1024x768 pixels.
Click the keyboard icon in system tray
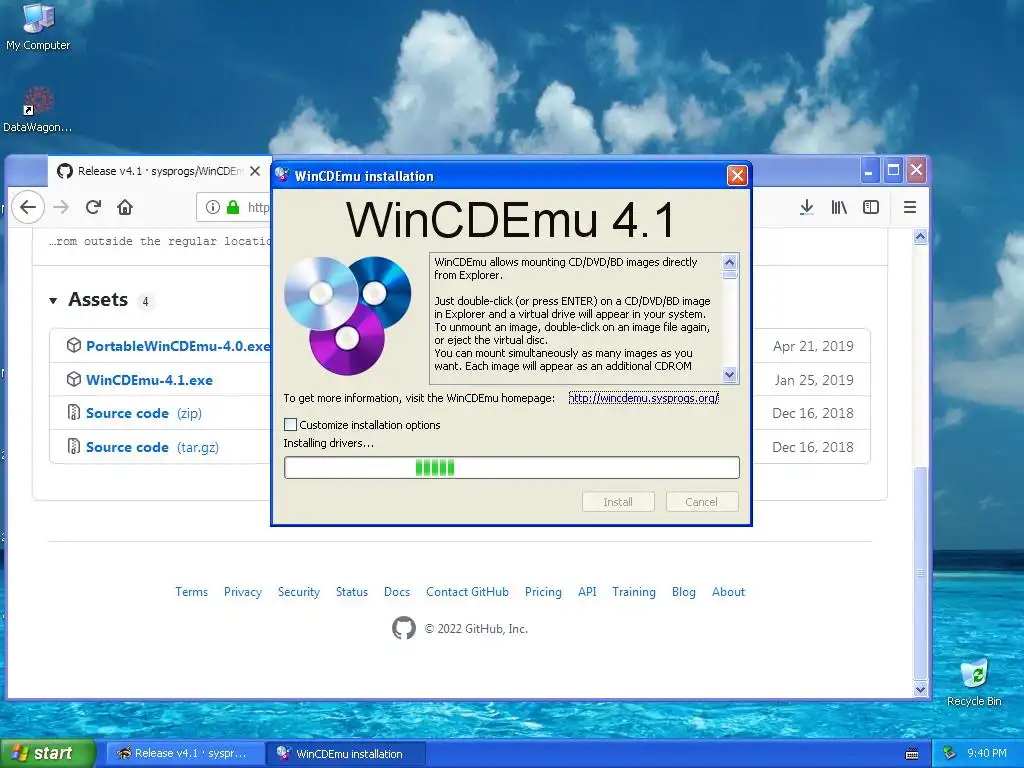pos(912,754)
